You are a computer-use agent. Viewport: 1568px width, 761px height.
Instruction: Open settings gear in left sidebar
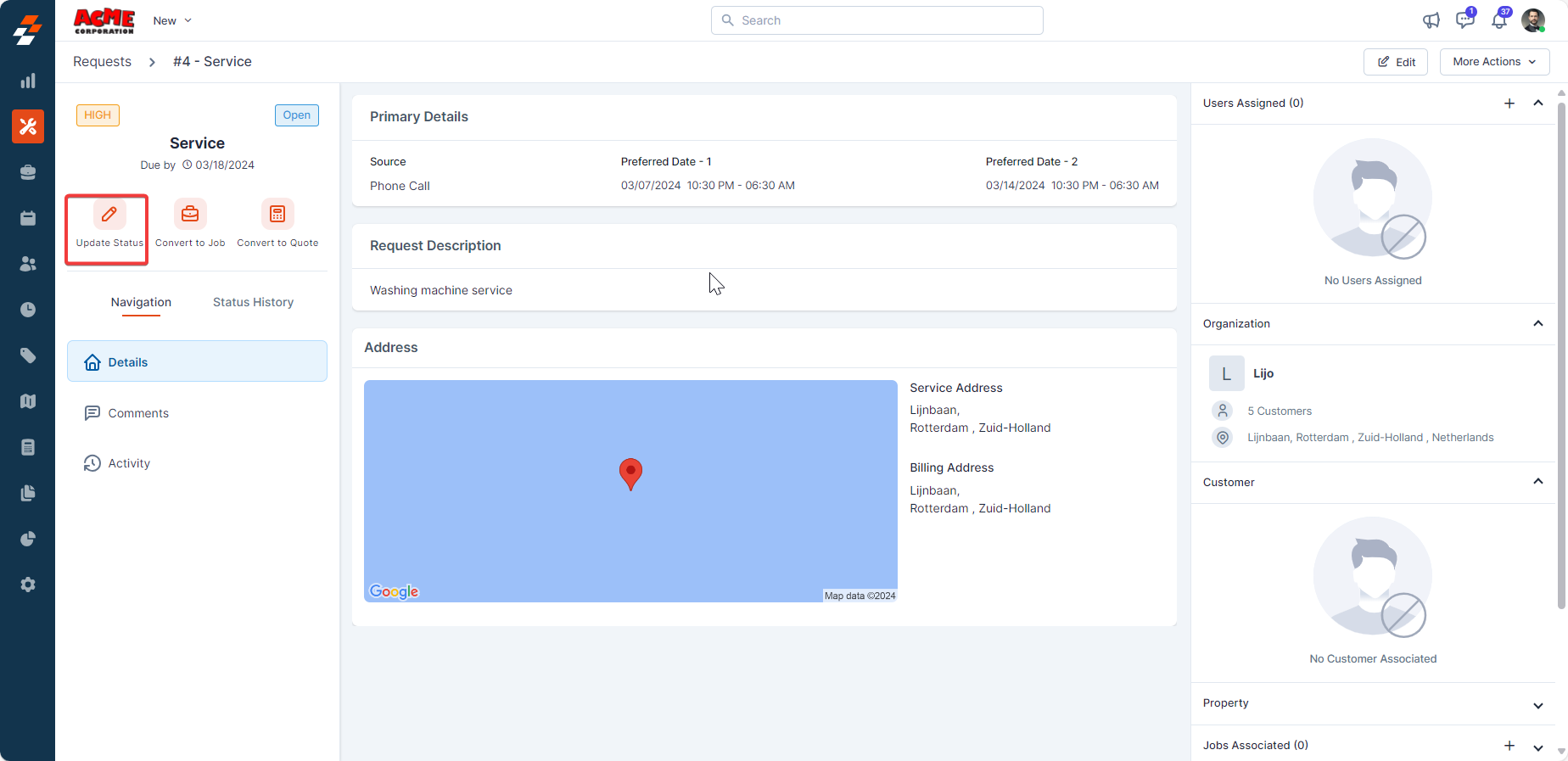click(x=28, y=585)
